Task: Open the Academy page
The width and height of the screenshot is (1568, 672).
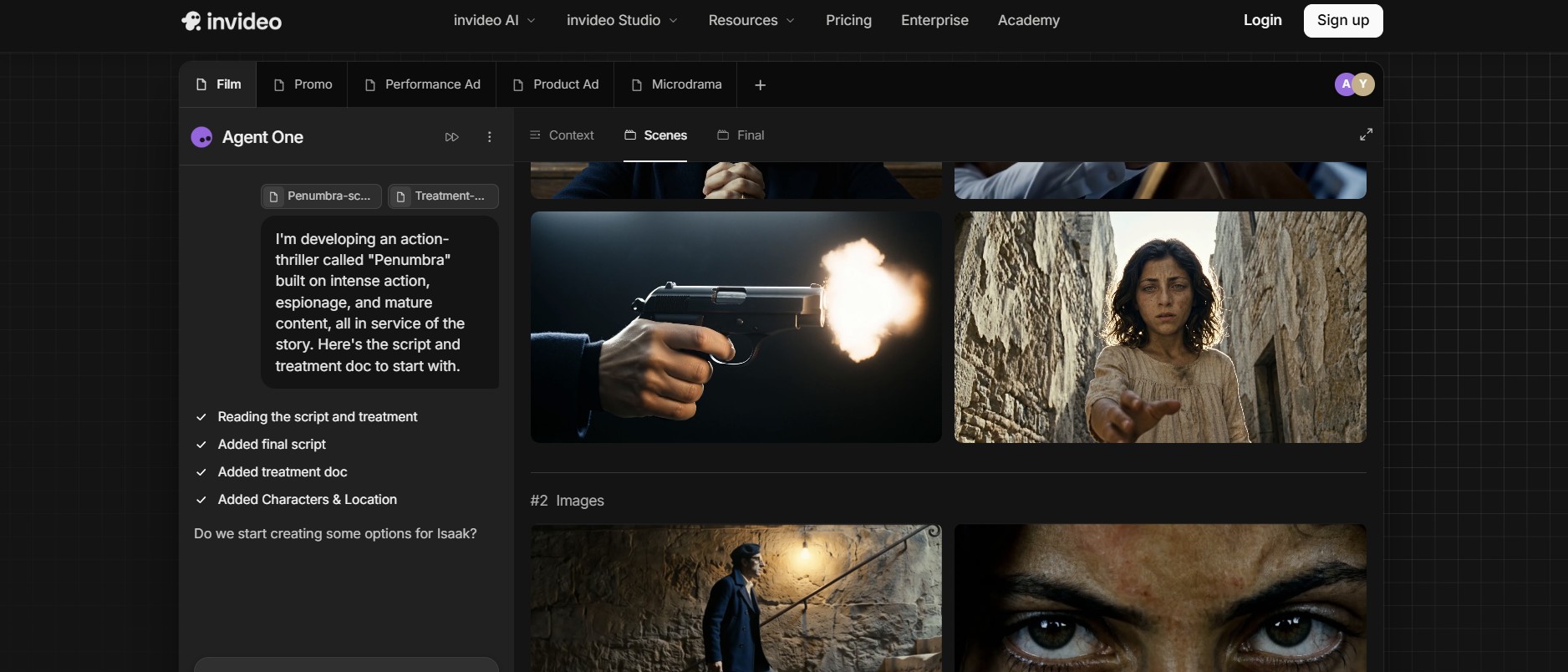Action: click(x=1028, y=20)
